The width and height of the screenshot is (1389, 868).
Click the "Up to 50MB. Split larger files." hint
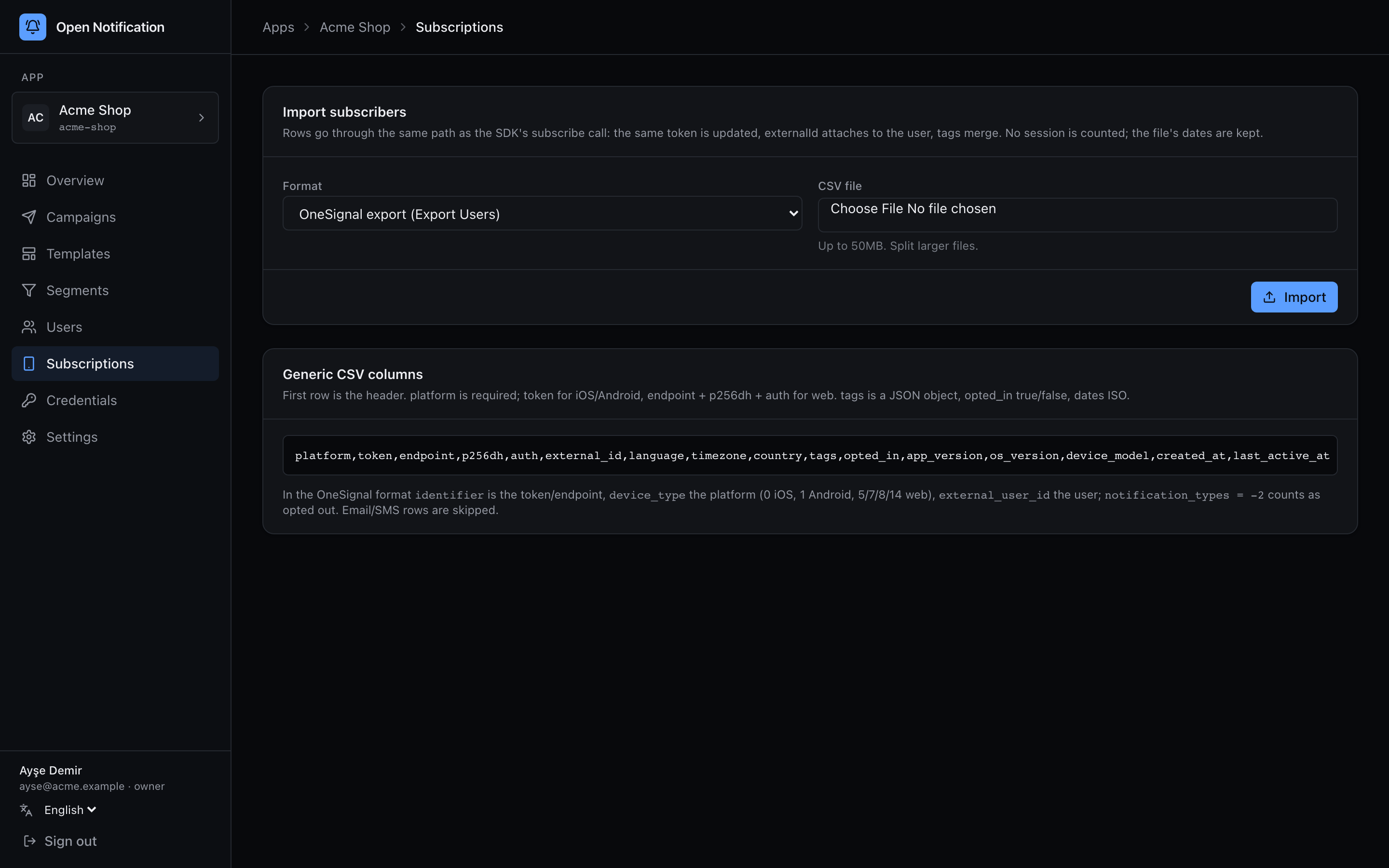898,246
